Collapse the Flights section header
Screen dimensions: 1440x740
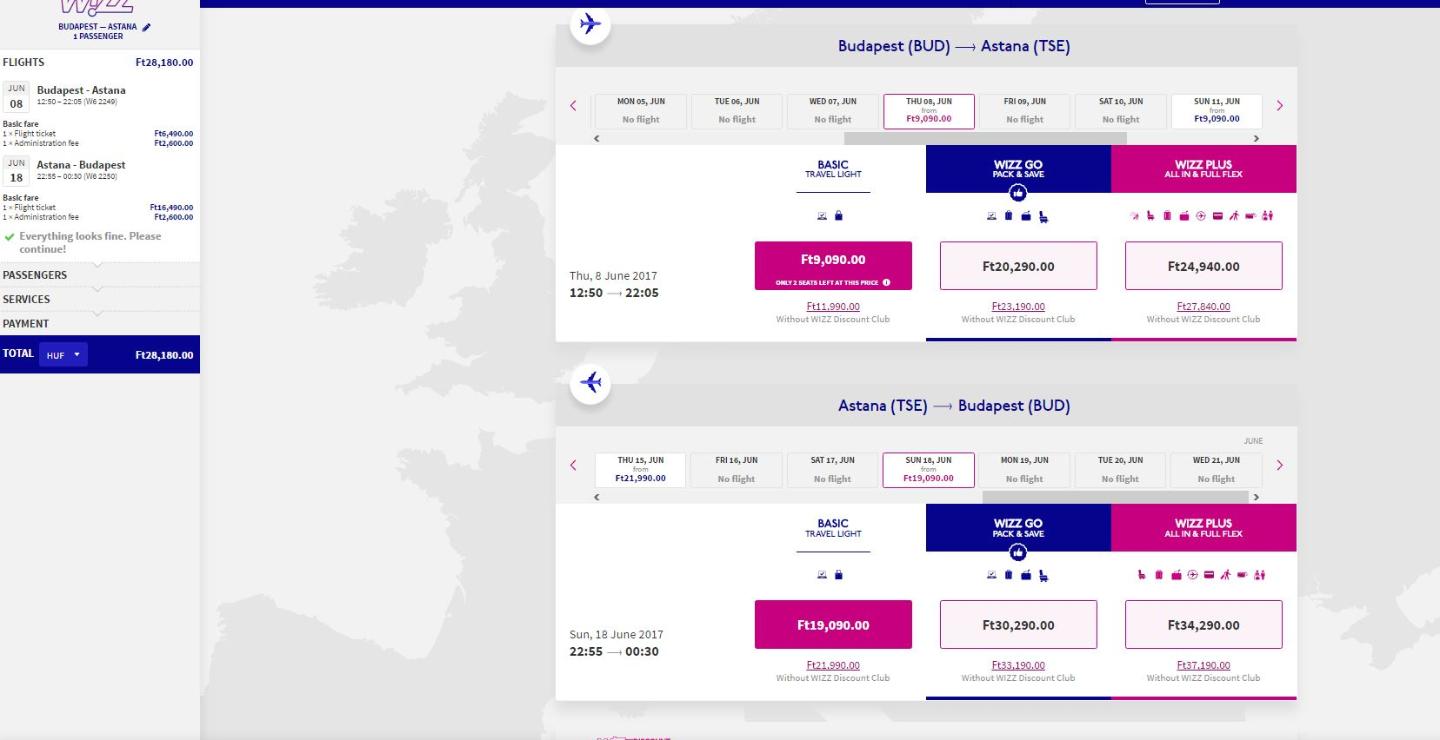(x=99, y=62)
